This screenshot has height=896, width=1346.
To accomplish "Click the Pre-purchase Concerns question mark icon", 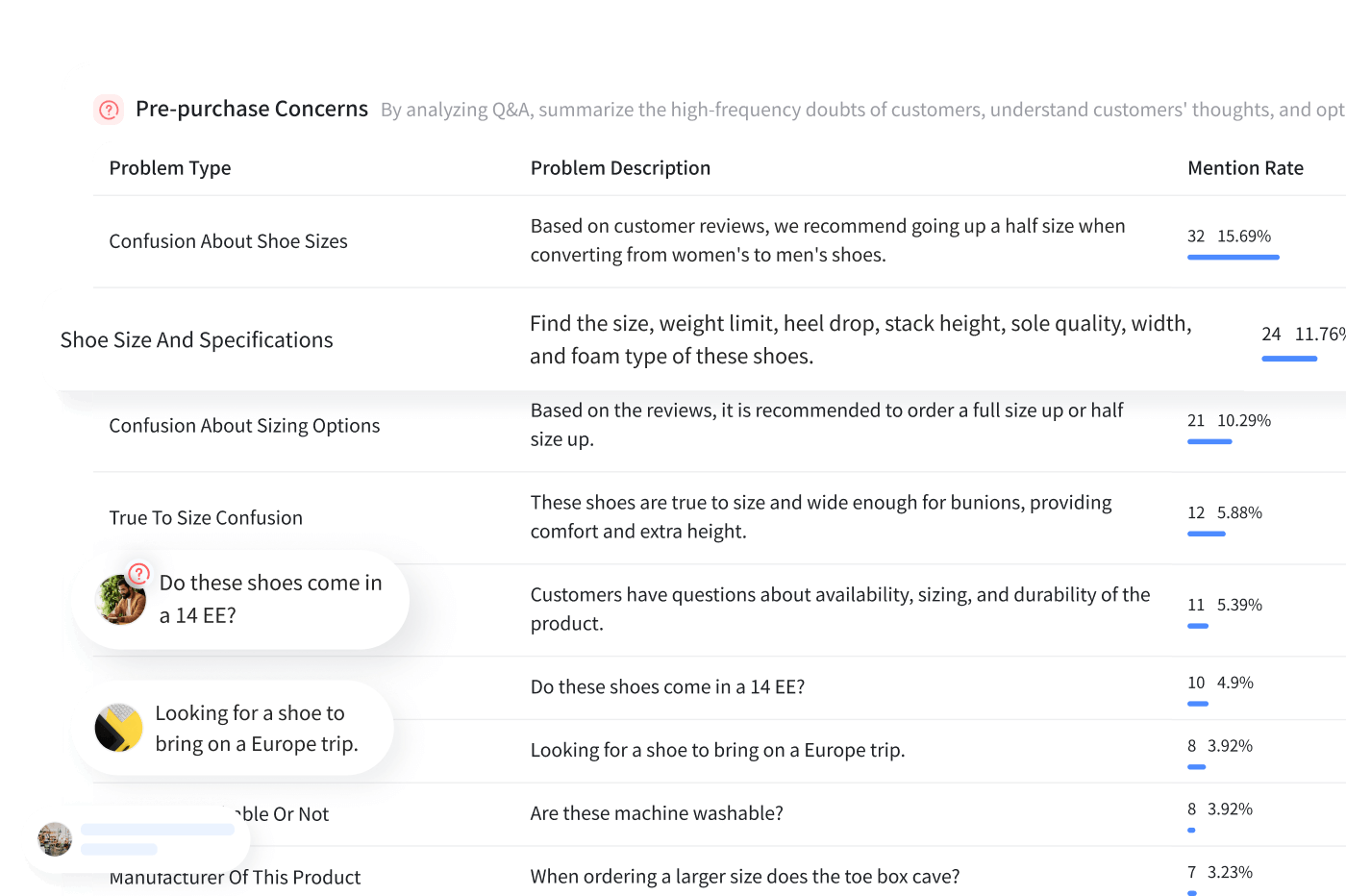I will tap(109, 110).
